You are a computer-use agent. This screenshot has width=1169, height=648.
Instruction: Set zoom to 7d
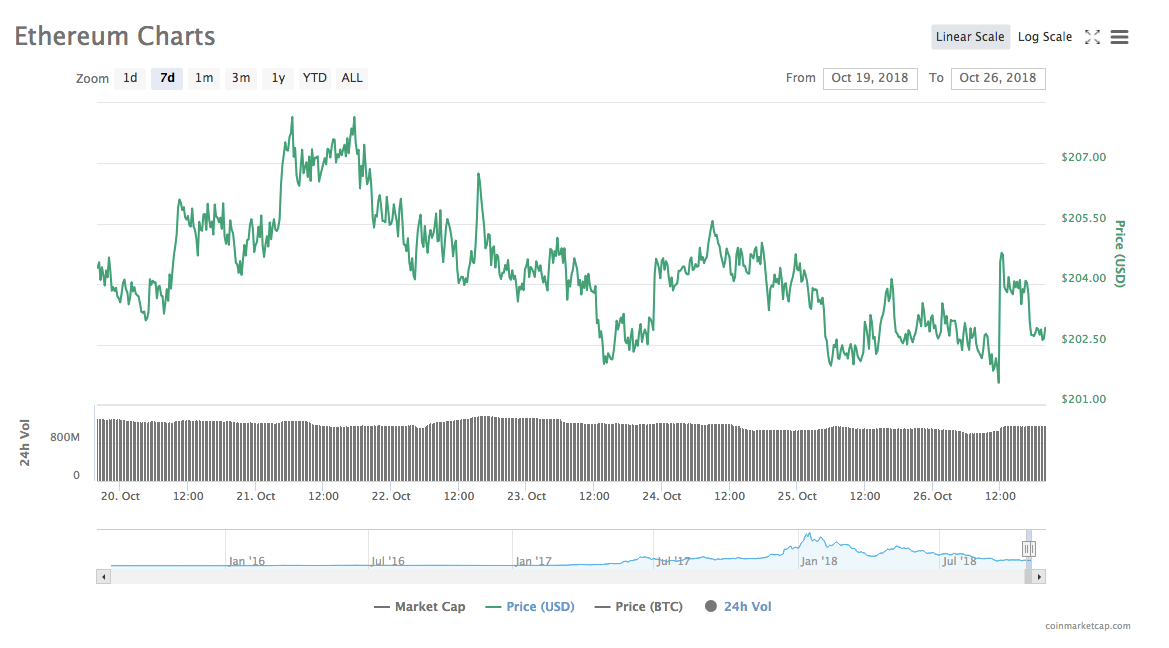pos(167,78)
